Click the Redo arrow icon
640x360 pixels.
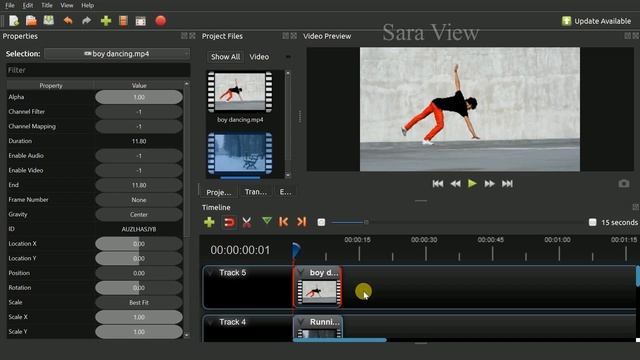click(87, 20)
